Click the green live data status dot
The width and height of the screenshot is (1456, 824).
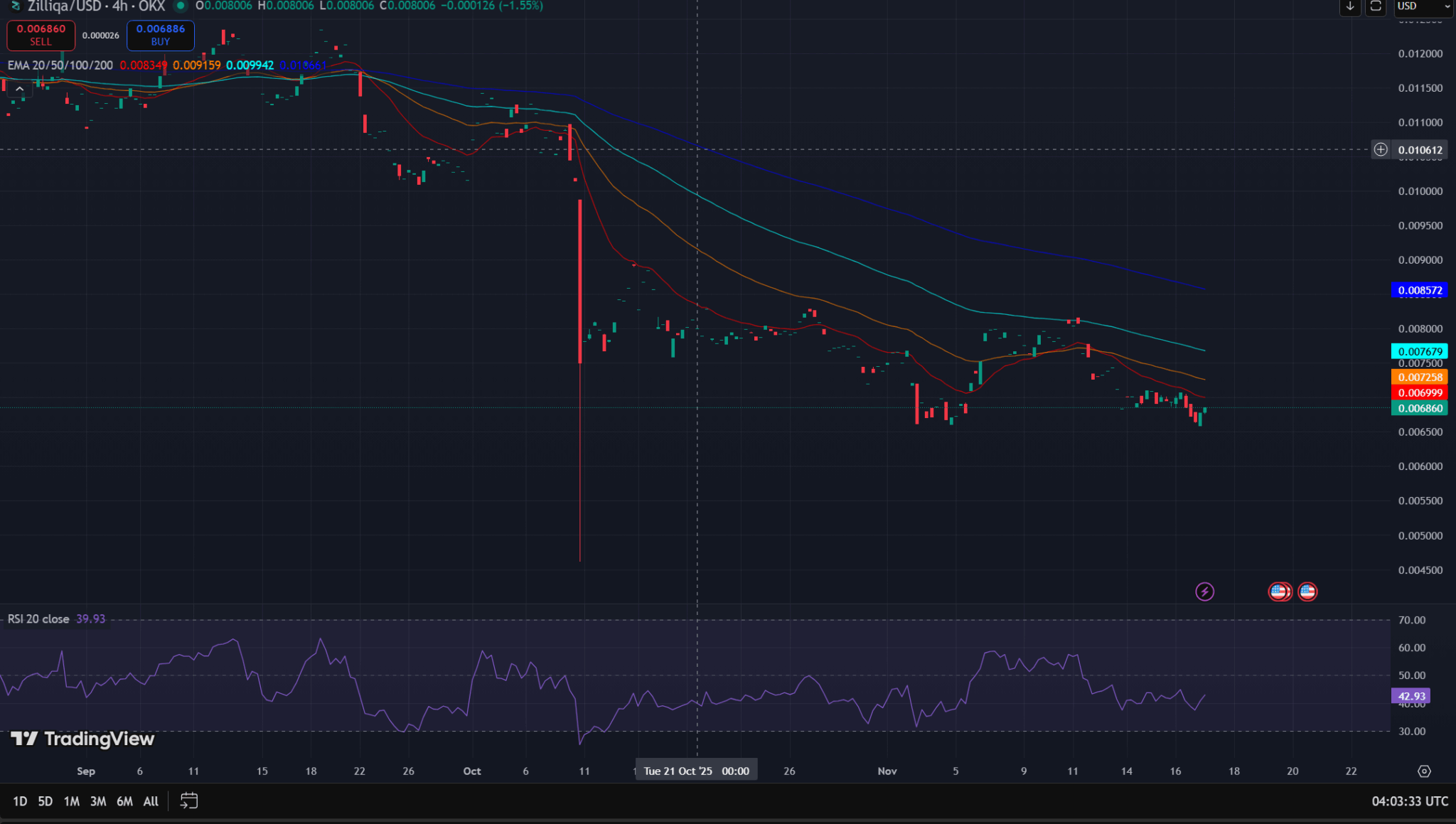[x=180, y=6]
